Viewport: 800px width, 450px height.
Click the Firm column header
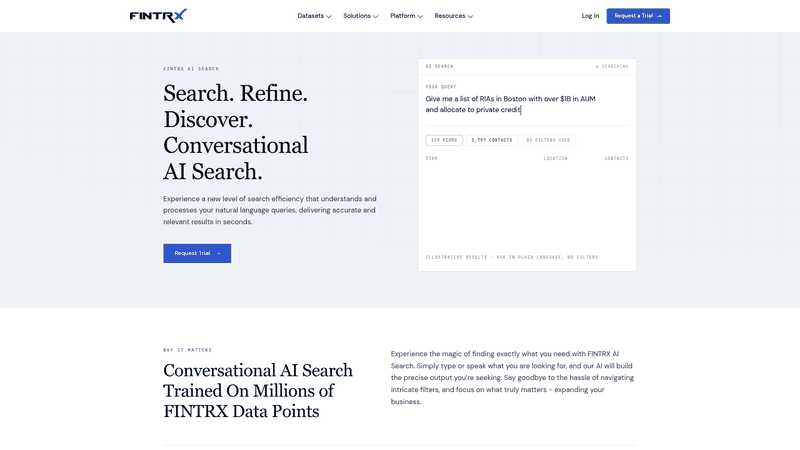click(x=432, y=159)
